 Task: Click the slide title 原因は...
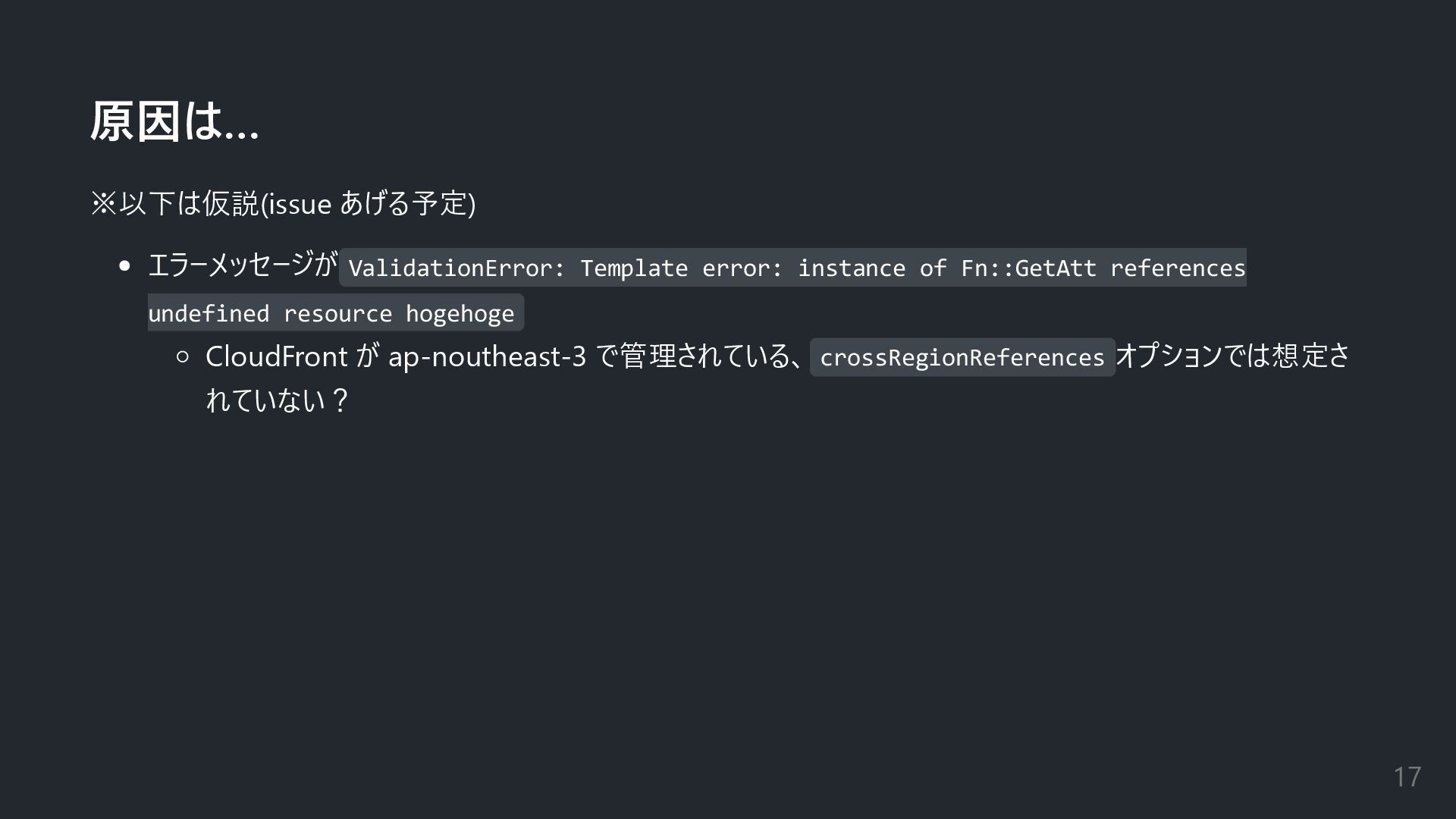(x=174, y=121)
